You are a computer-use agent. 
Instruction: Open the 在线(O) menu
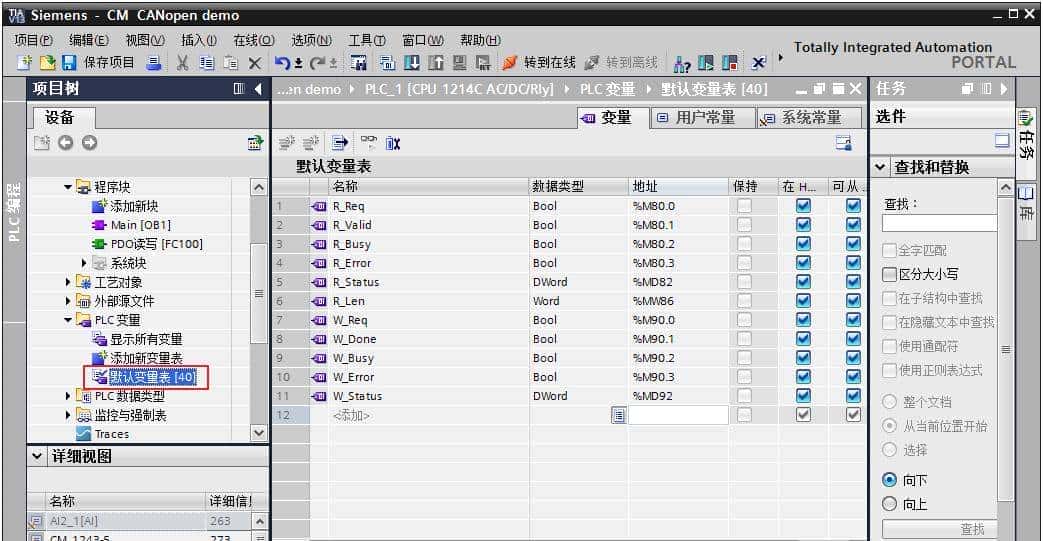click(x=253, y=40)
